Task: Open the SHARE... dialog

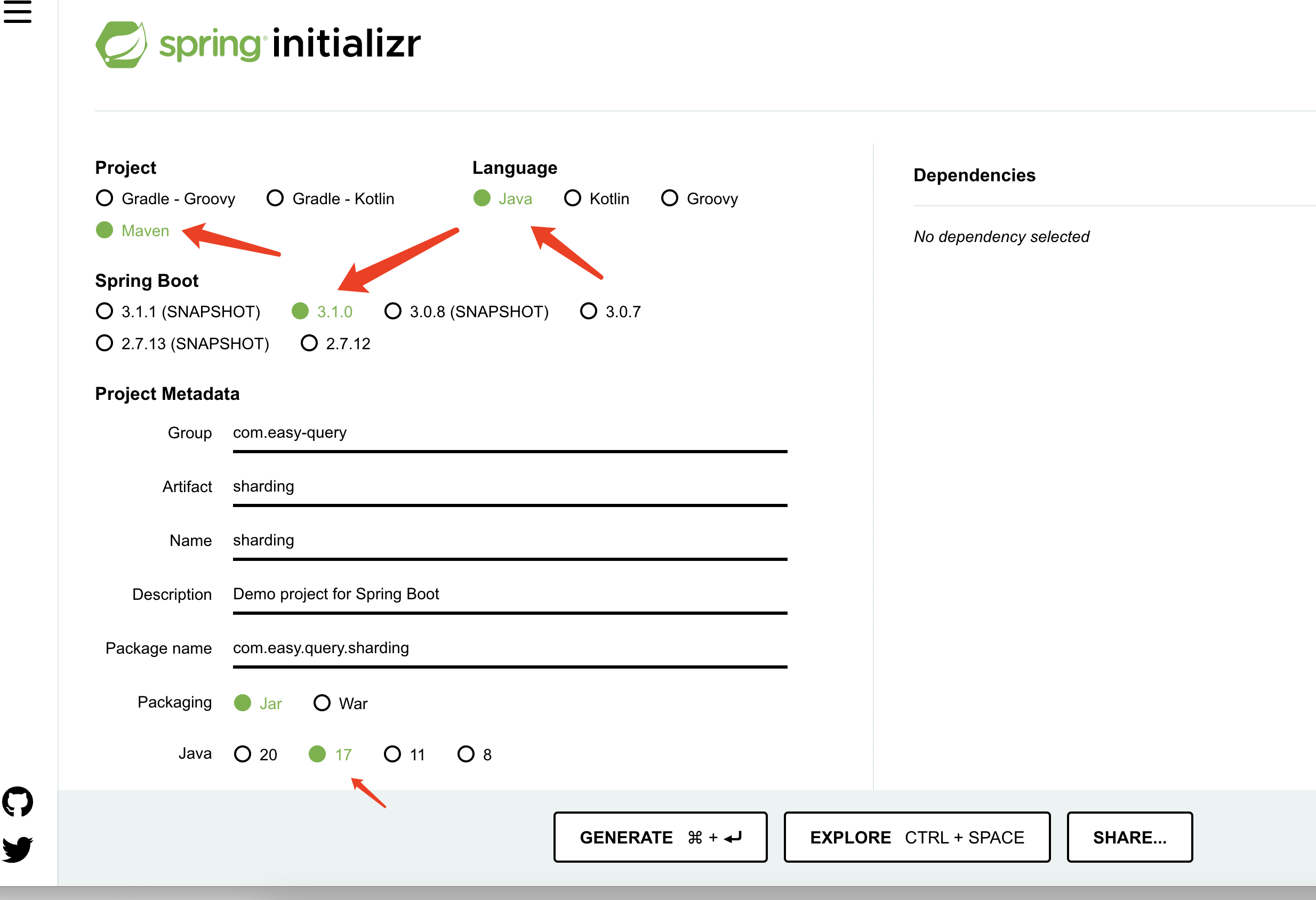Action: [x=1129, y=837]
